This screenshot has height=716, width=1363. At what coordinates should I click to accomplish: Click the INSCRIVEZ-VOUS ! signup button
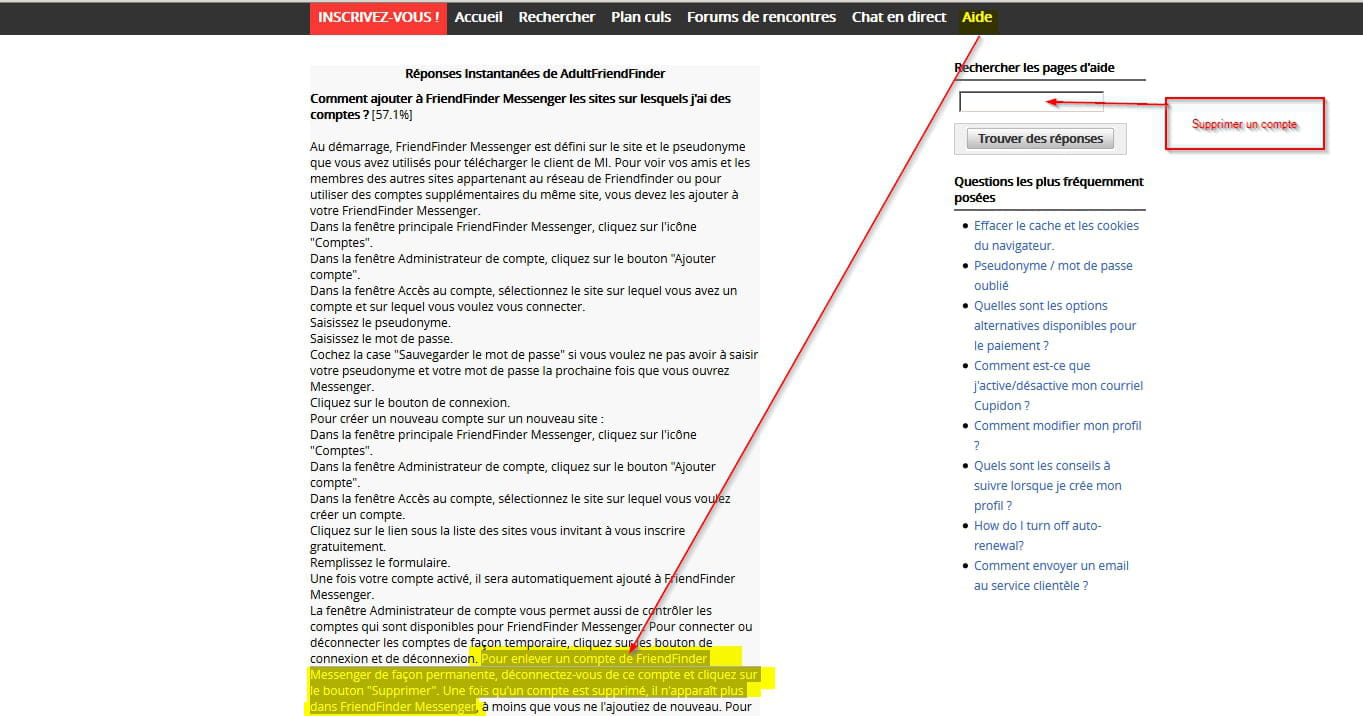click(378, 17)
